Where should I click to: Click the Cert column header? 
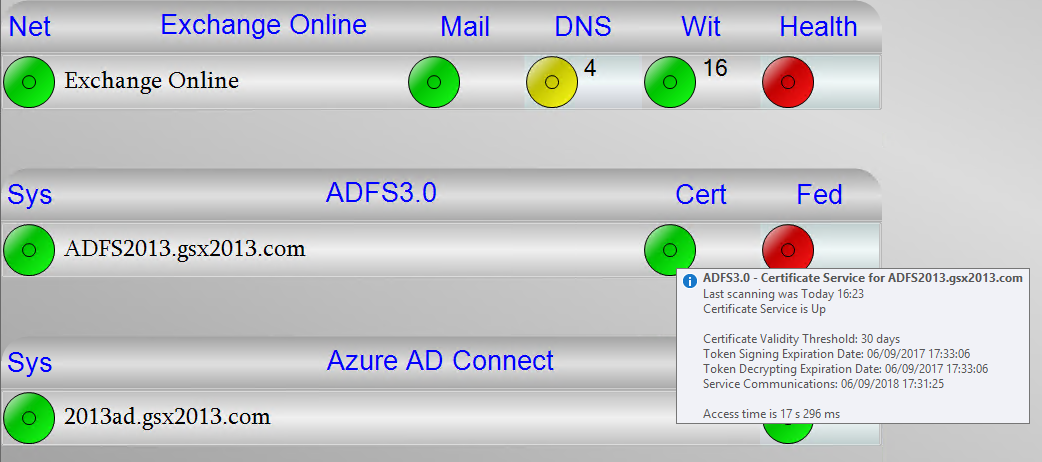(x=701, y=195)
